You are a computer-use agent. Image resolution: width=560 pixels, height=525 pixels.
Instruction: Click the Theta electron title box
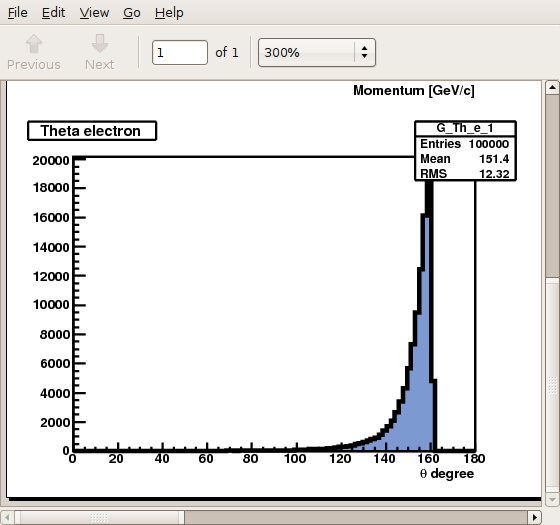click(x=92, y=131)
